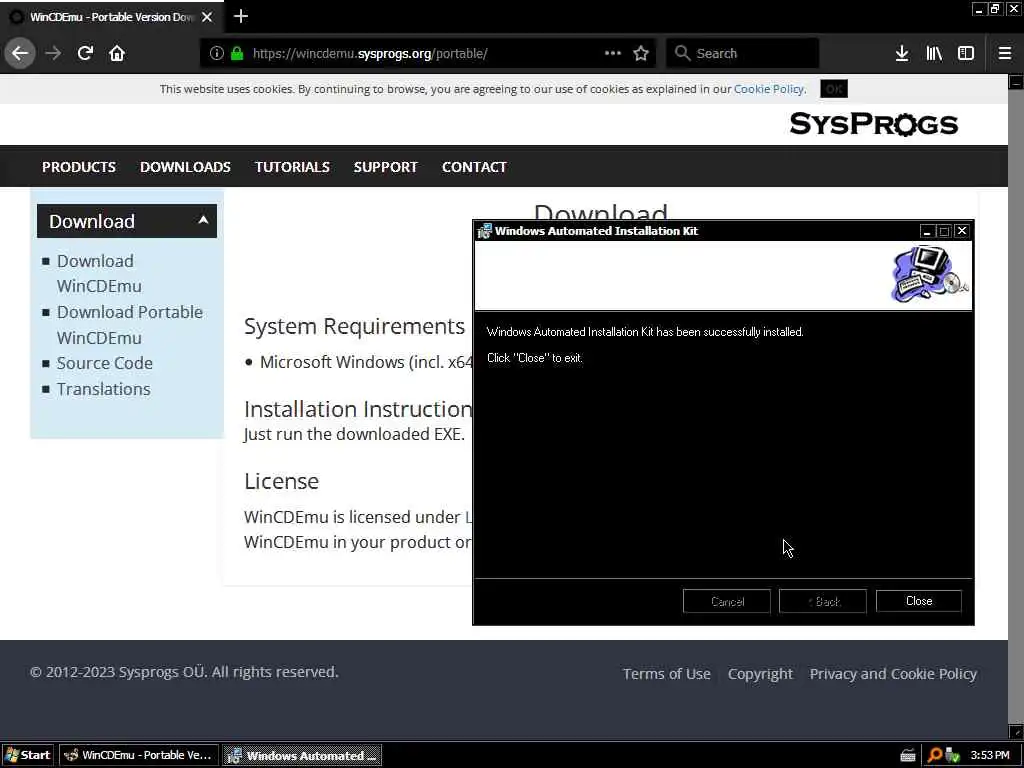The image size is (1024, 768).
Task: Open the Firefox hamburger menu
Action: click(x=1005, y=53)
